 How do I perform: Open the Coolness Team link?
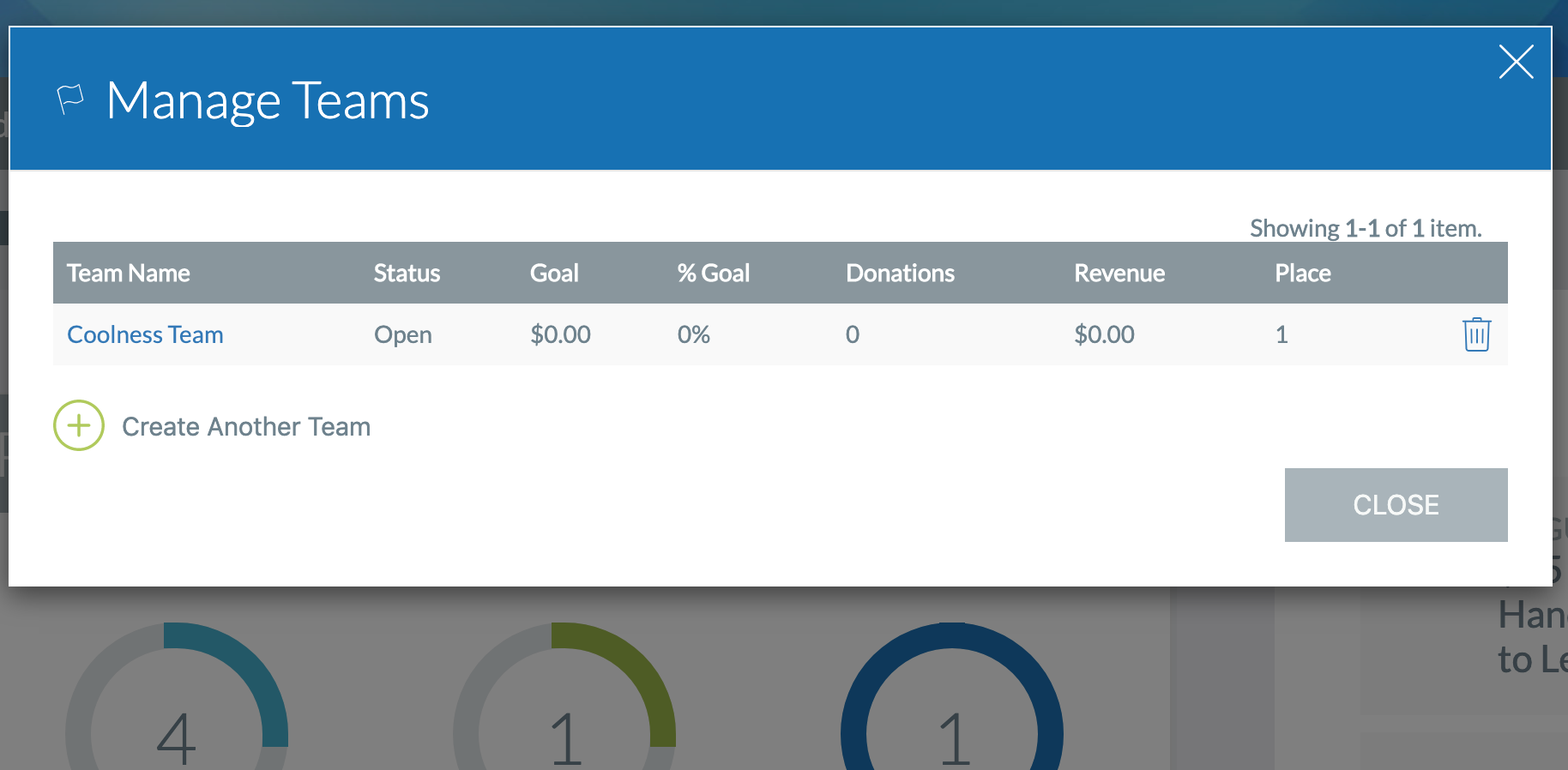[145, 334]
